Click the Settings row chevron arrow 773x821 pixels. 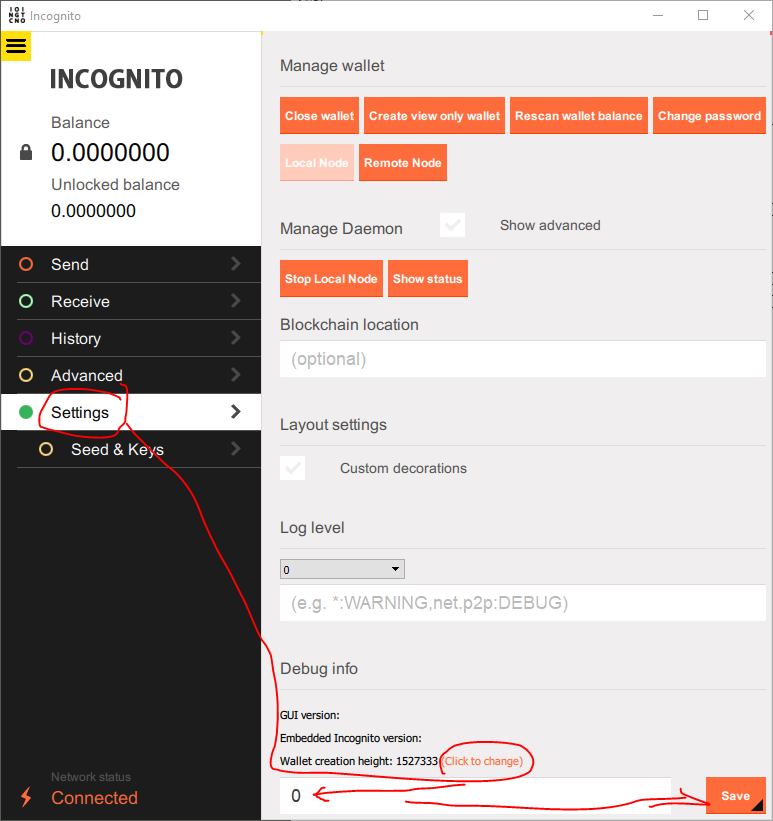[236, 412]
